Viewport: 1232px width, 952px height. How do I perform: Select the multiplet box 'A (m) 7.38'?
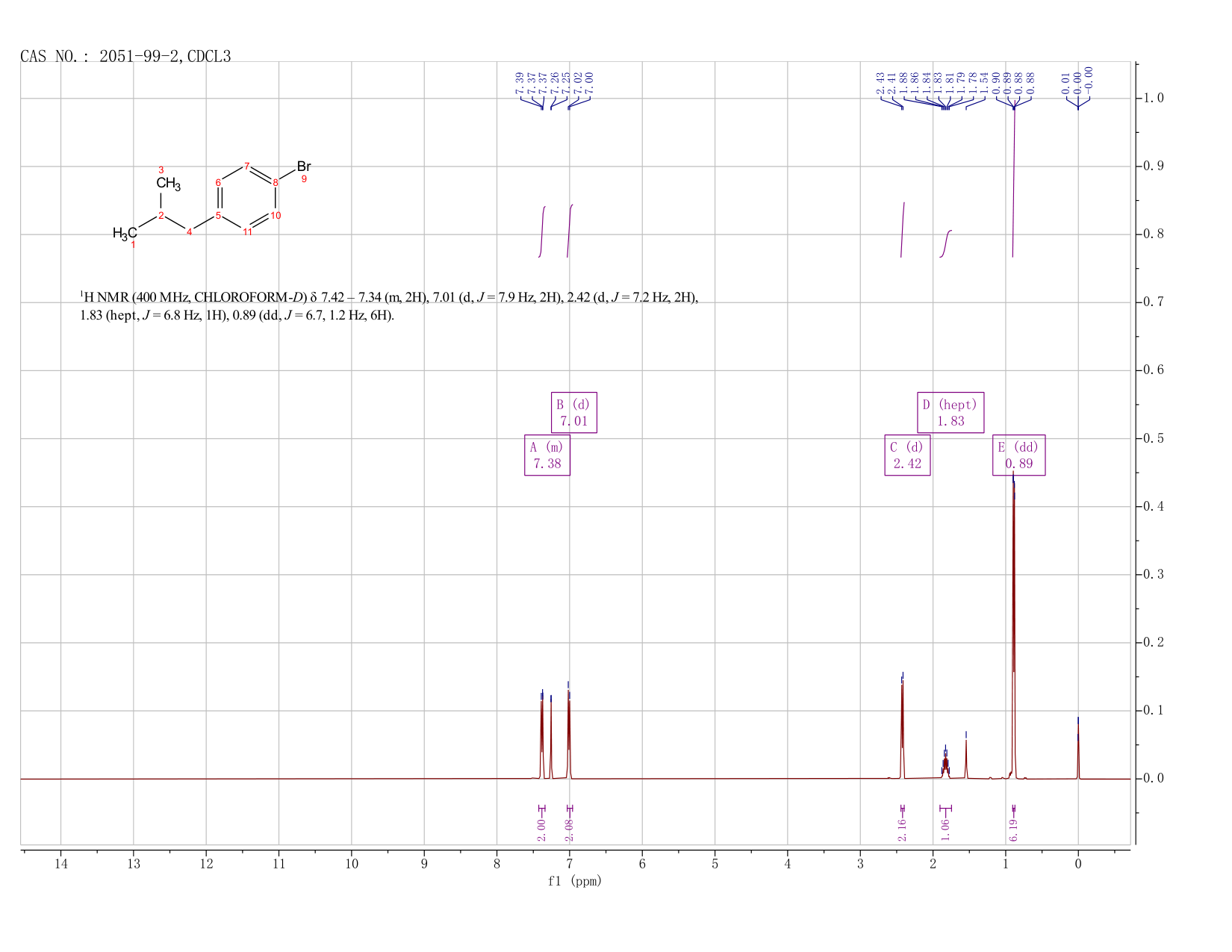tap(547, 455)
